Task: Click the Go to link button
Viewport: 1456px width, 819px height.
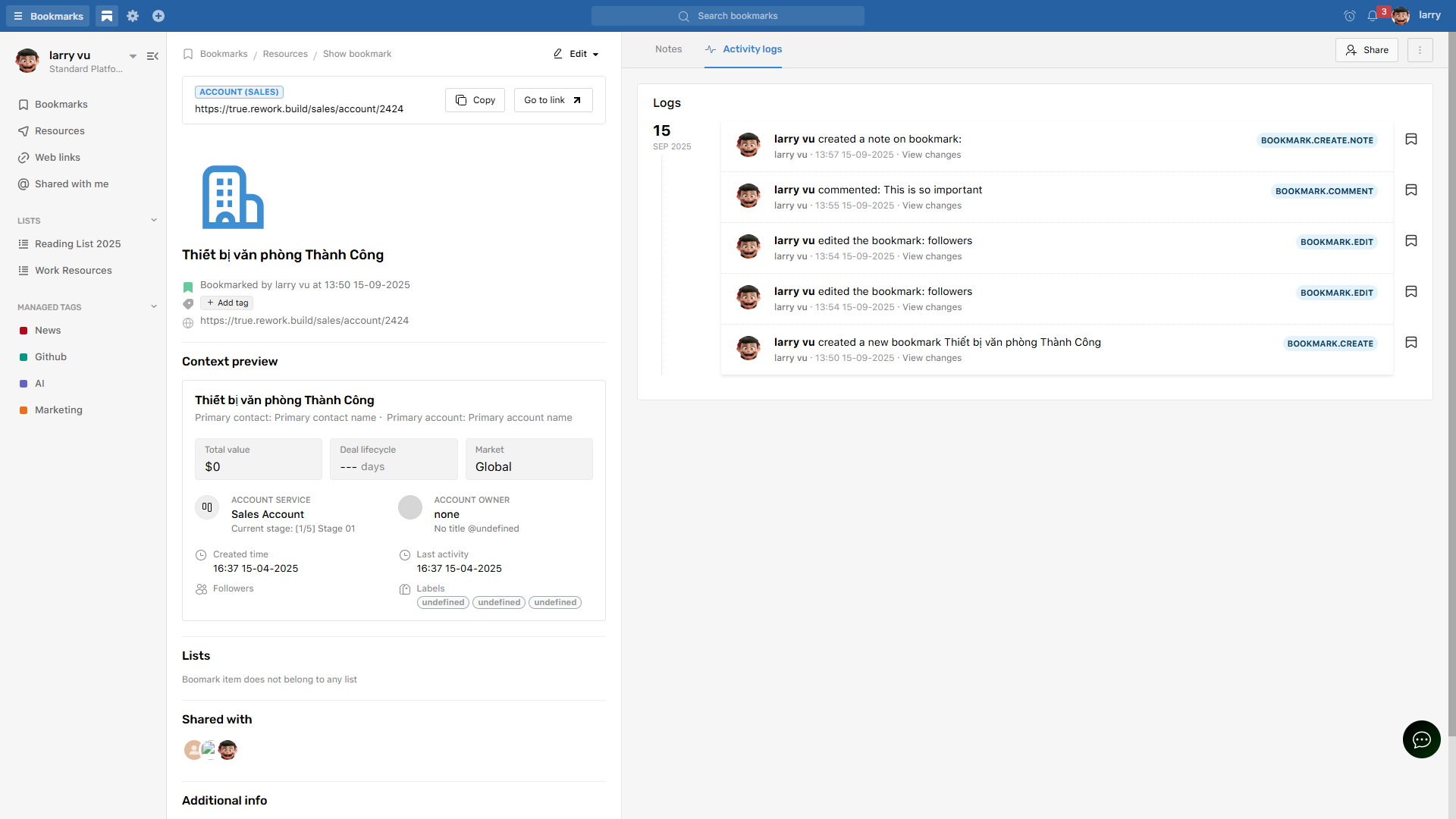Action: [x=553, y=100]
